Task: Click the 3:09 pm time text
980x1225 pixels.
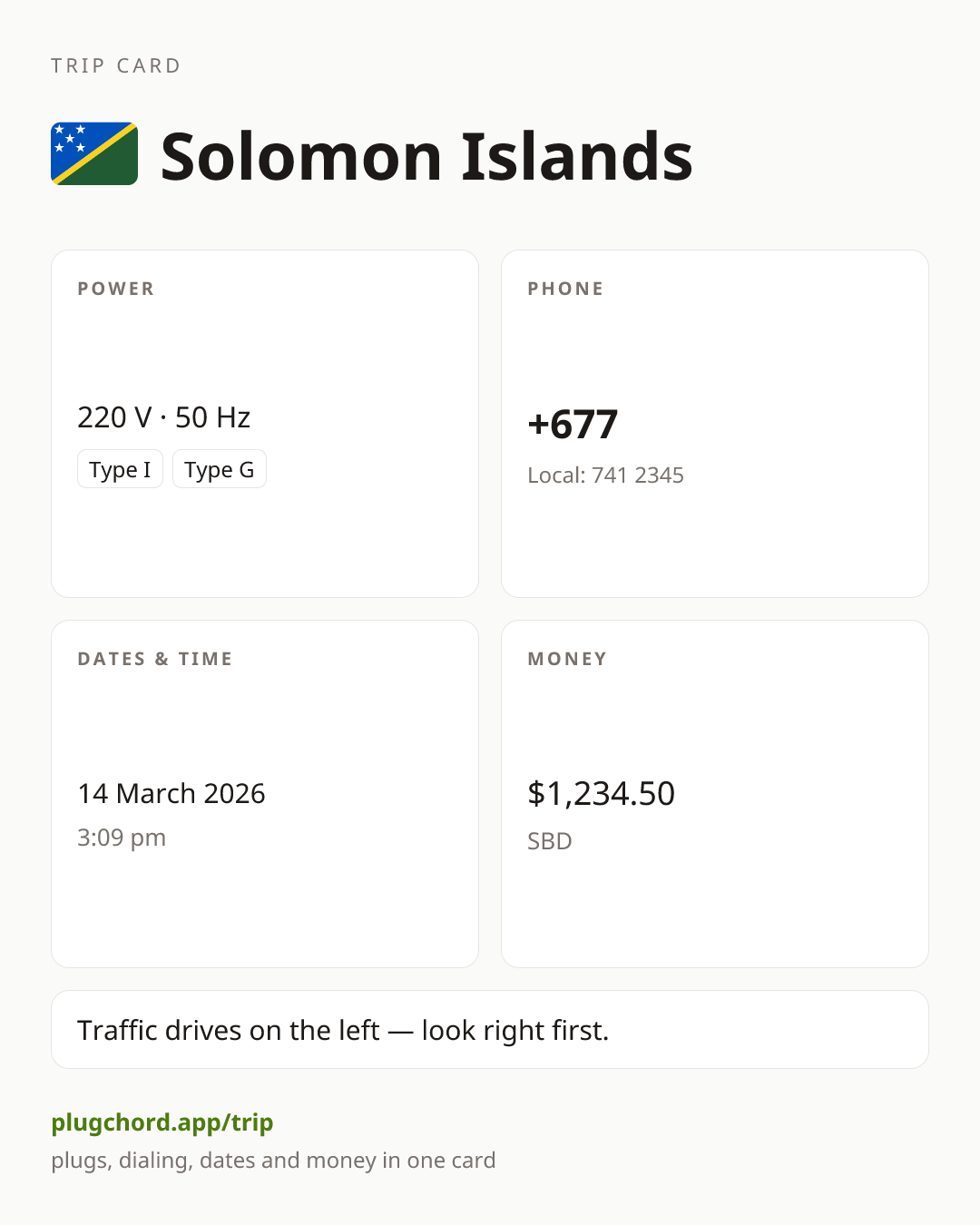Action: click(122, 838)
